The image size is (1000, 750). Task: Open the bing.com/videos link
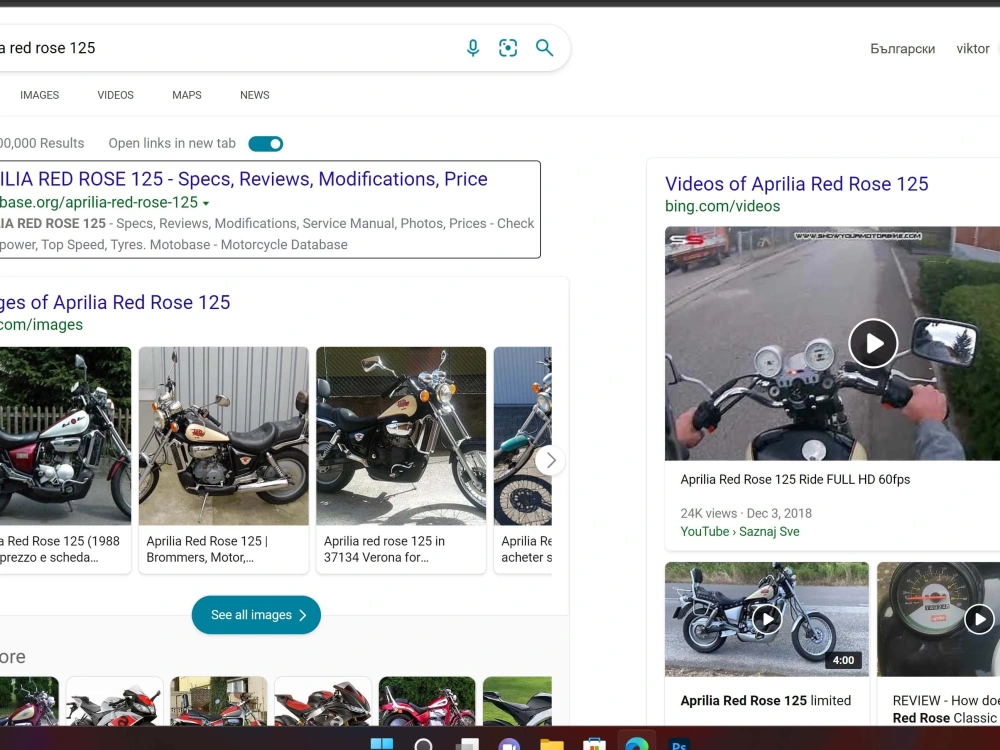click(723, 206)
